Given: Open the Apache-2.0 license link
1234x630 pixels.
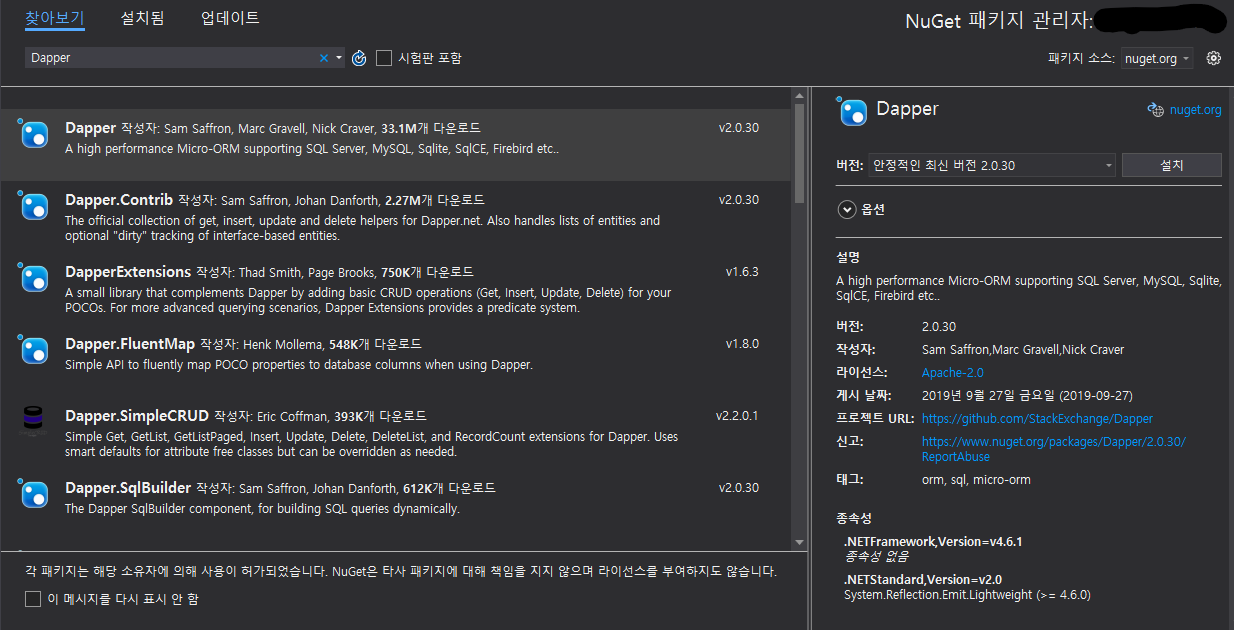Looking at the screenshot, I should tap(953, 372).
